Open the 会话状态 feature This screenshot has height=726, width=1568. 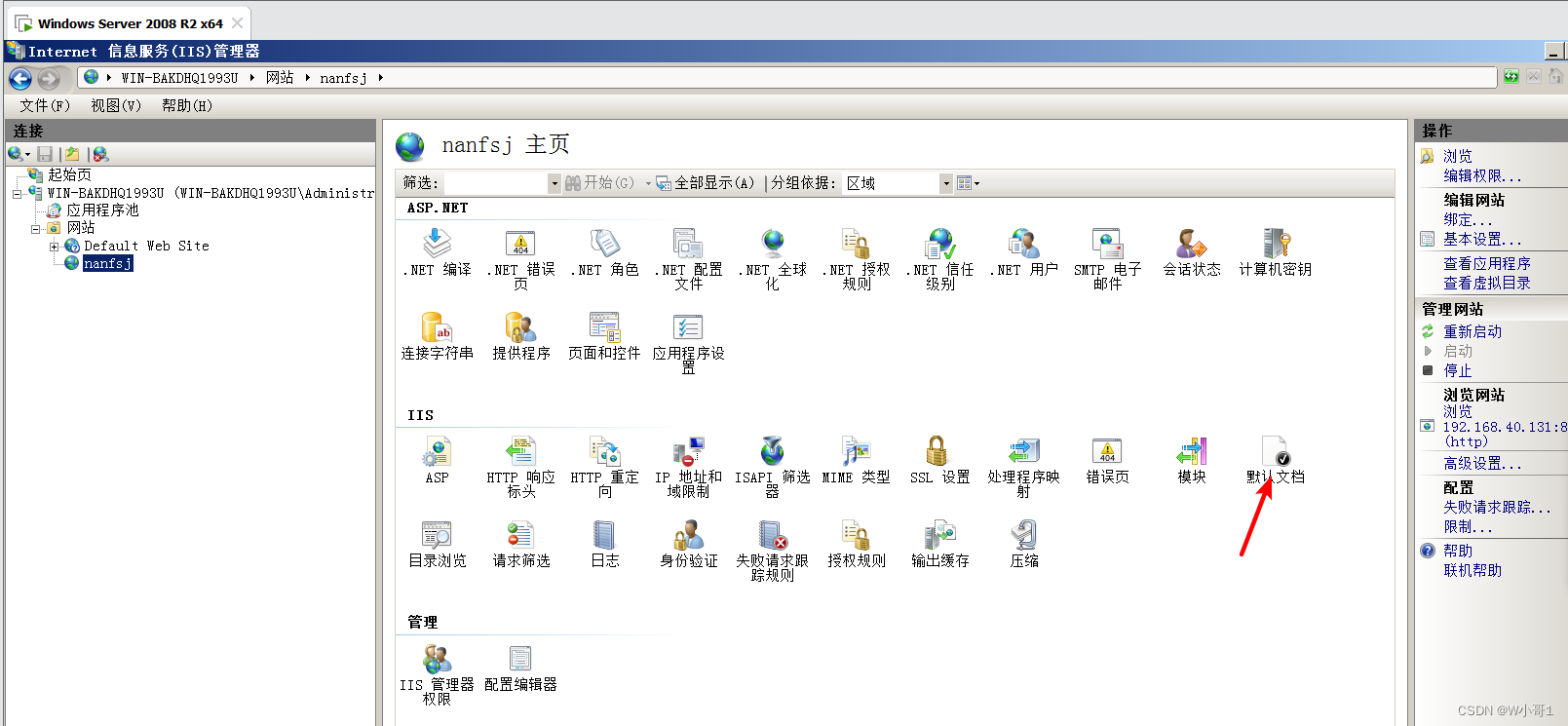pos(1191,252)
